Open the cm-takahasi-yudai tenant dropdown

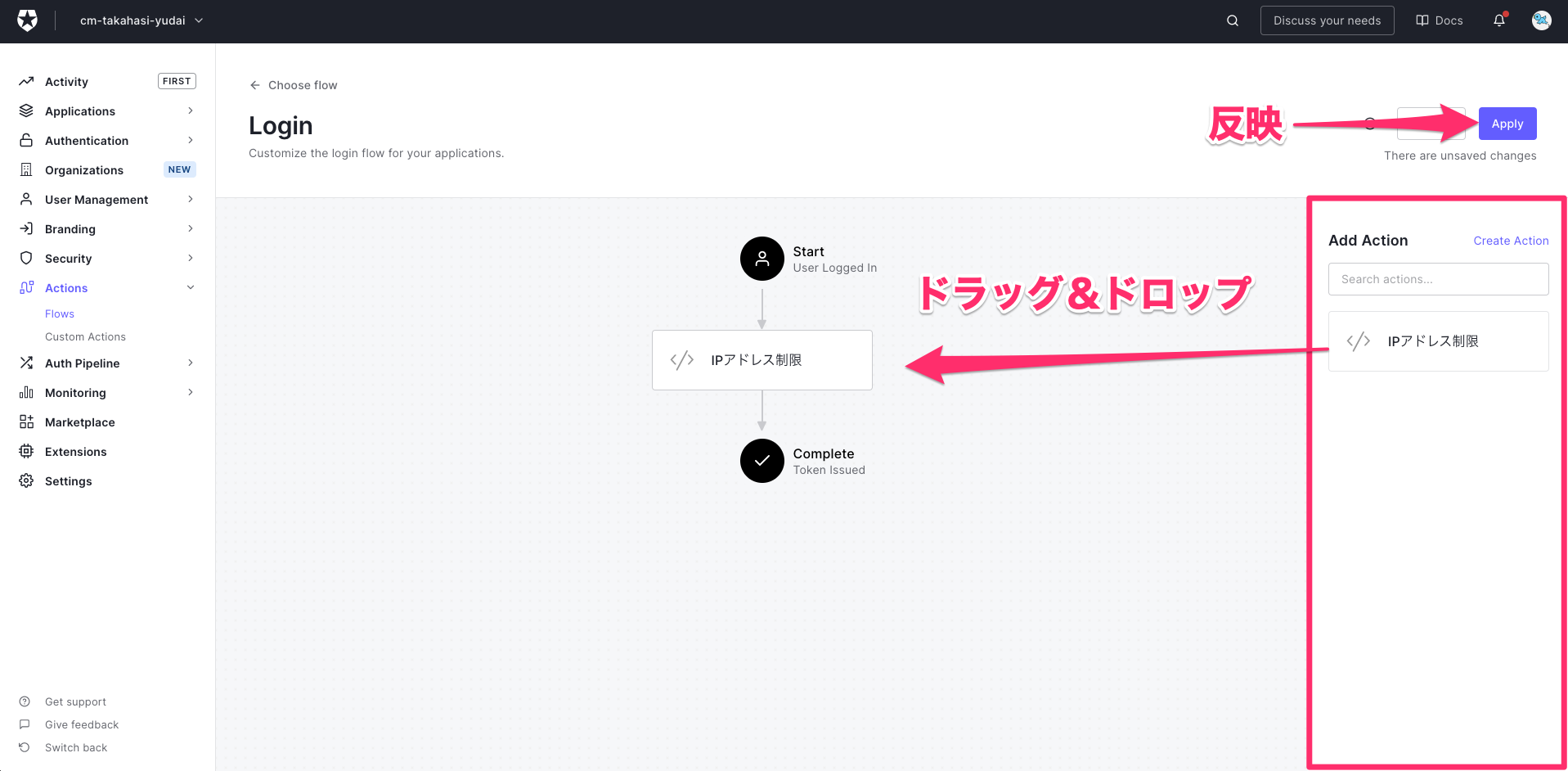[139, 20]
